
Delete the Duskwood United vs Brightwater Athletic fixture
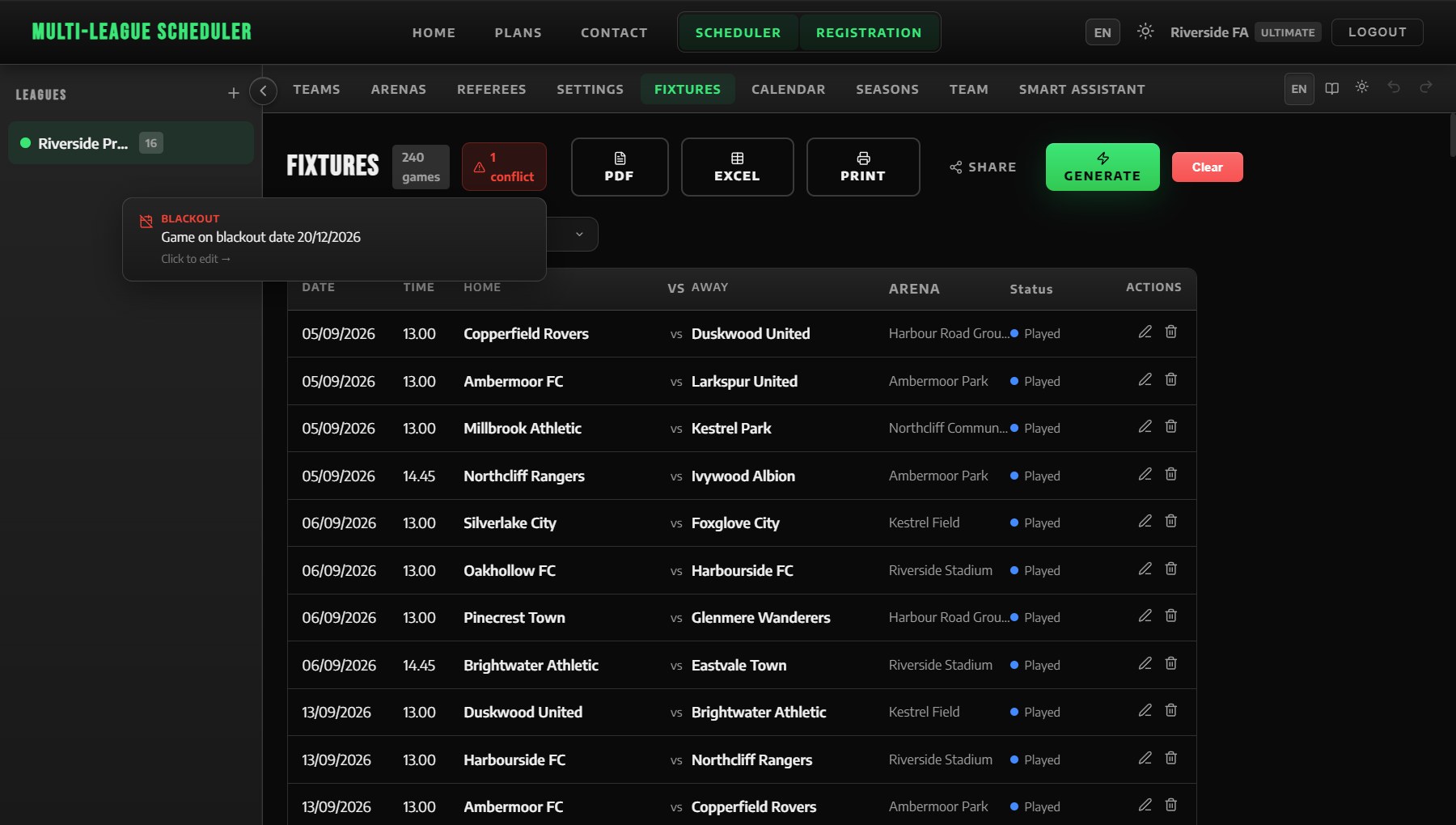(x=1170, y=711)
